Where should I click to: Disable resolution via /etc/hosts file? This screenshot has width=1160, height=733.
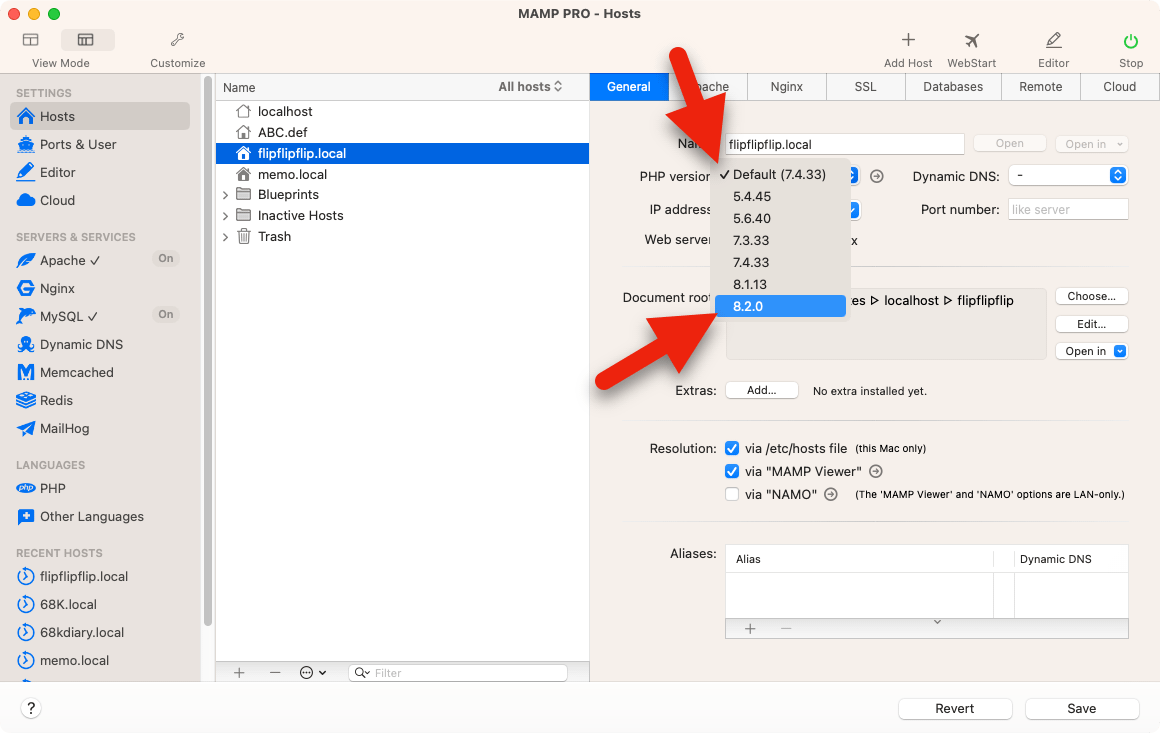point(732,449)
